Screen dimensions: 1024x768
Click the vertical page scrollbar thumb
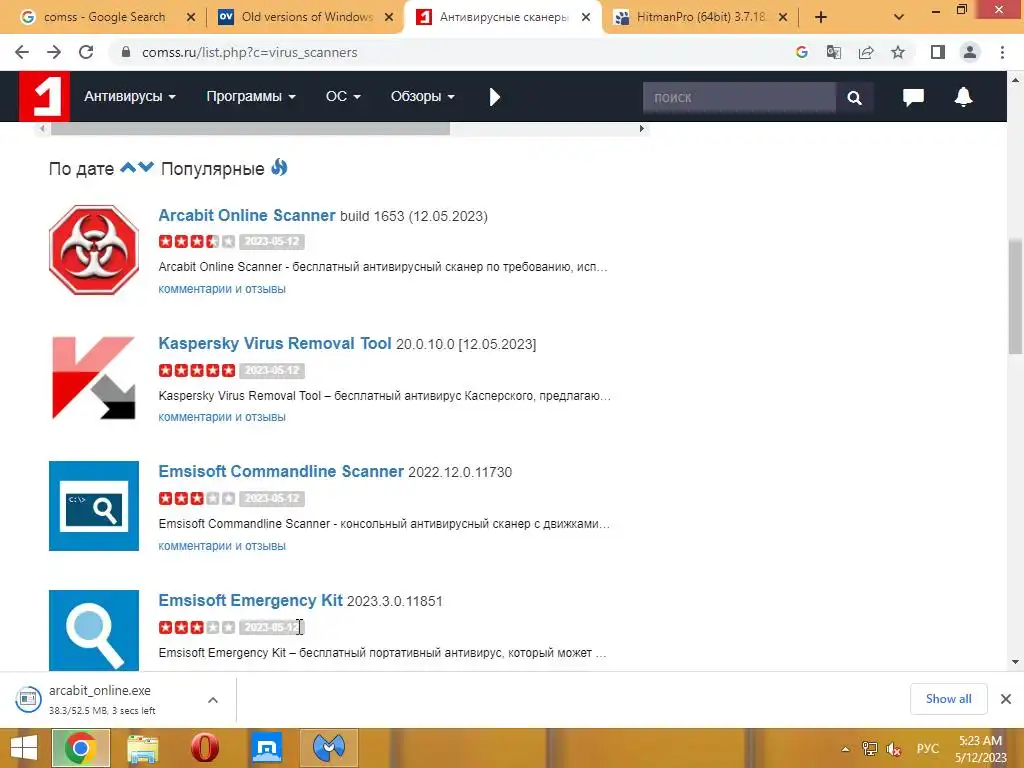click(x=1015, y=297)
